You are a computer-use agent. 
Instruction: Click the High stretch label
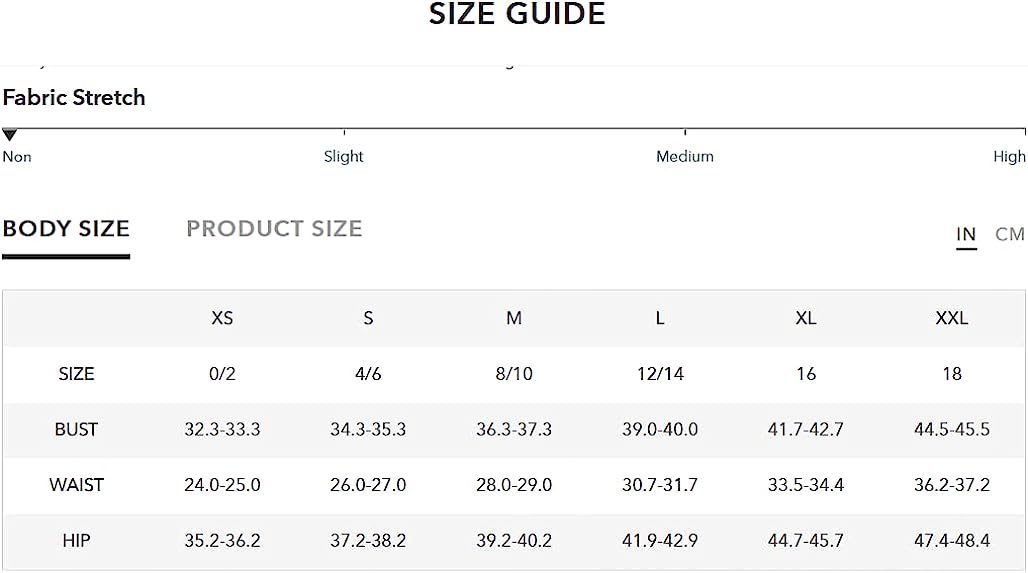tap(1010, 156)
